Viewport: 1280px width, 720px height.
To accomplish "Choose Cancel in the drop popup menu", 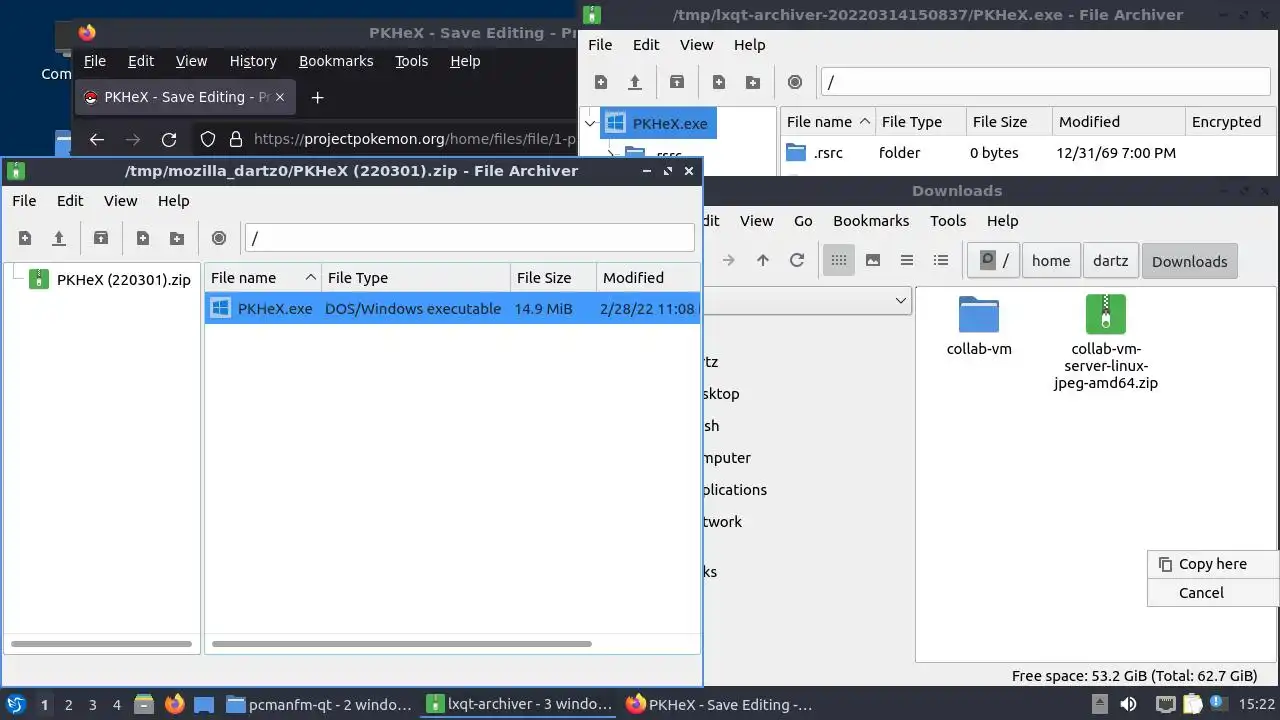I will [x=1213, y=592].
